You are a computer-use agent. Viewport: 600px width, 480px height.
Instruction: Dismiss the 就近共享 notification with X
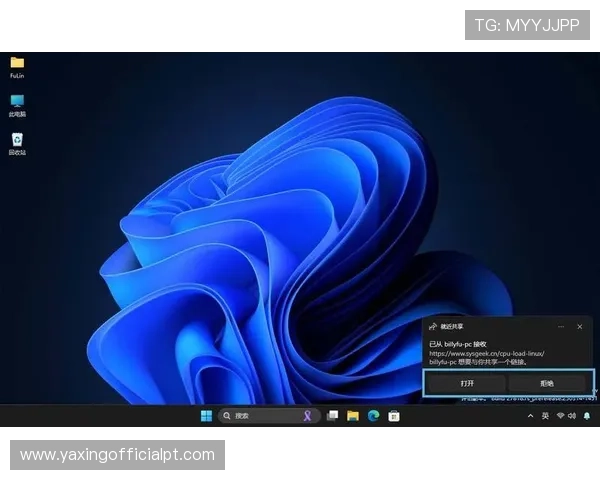point(580,326)
